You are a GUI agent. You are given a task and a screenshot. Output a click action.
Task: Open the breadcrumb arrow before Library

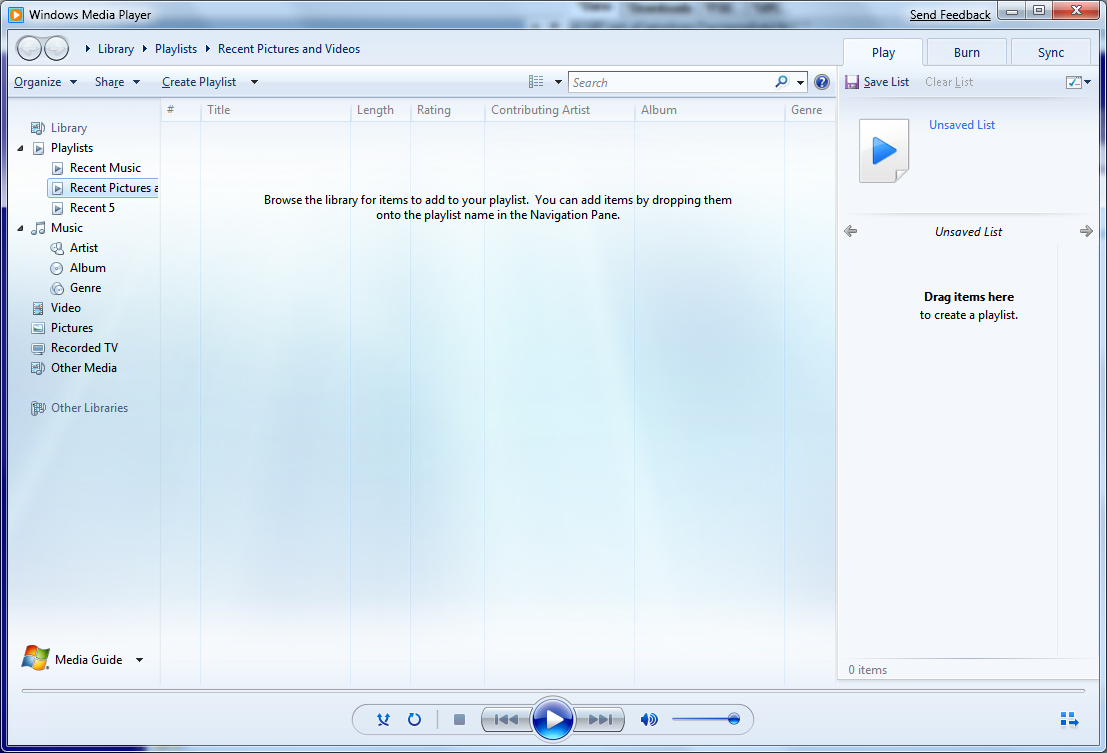coord(88,49)
